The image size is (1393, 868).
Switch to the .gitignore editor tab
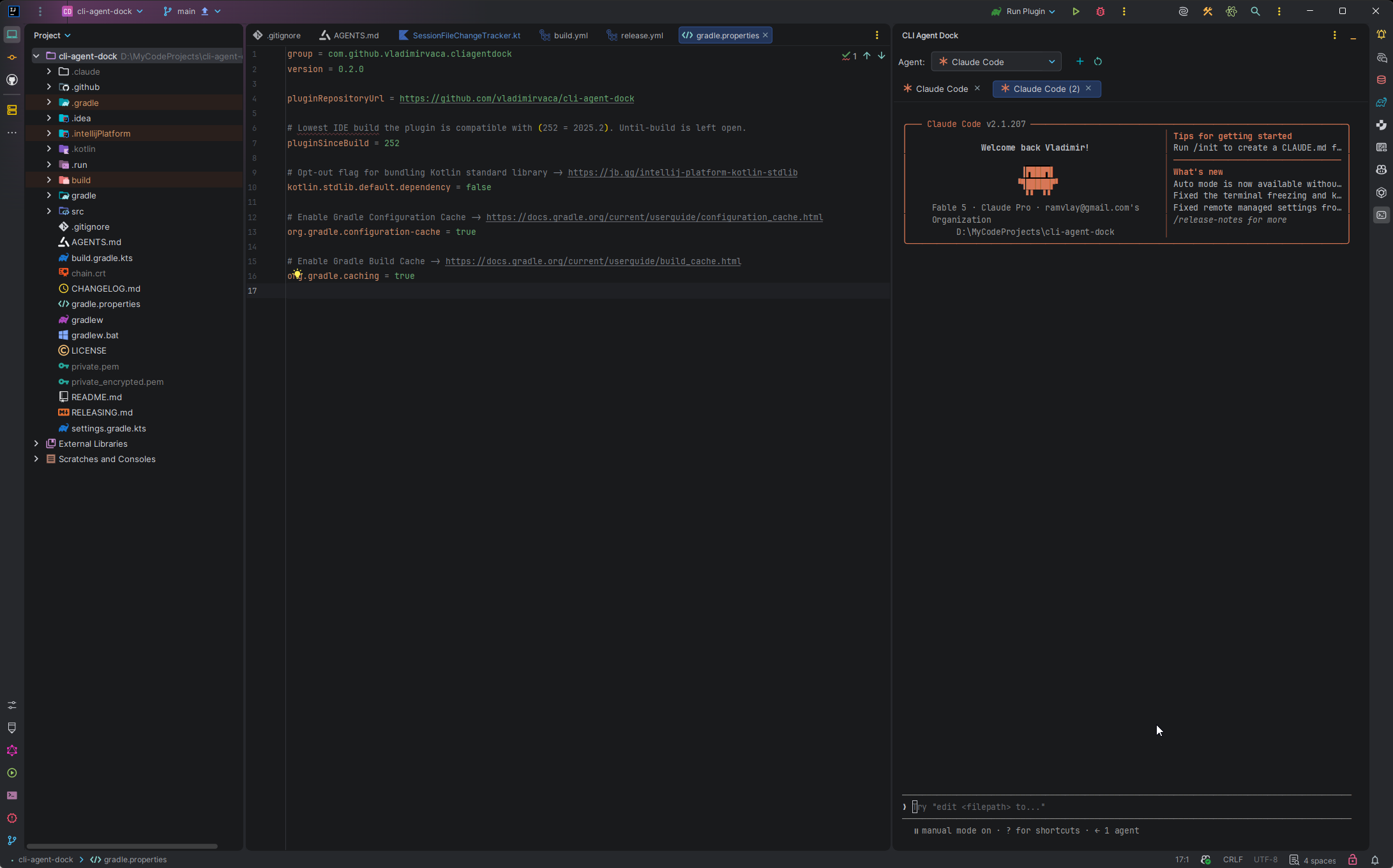[x=277, y=35]
